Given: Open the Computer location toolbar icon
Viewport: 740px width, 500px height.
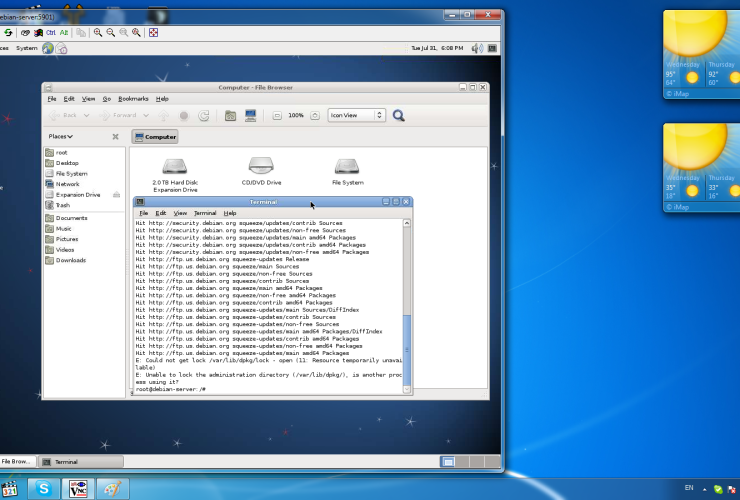Looking at the screenshot, I should (251, 116).
